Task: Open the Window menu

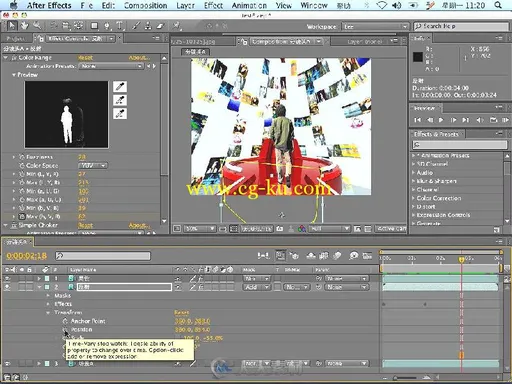Action: click(314, 5)
